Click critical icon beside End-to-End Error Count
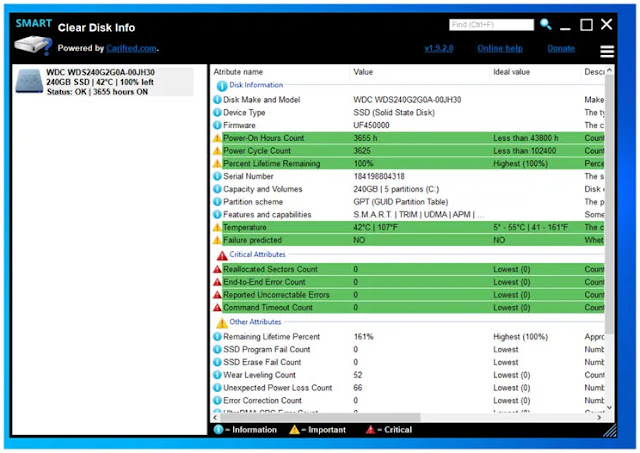 tap(217, 282)
